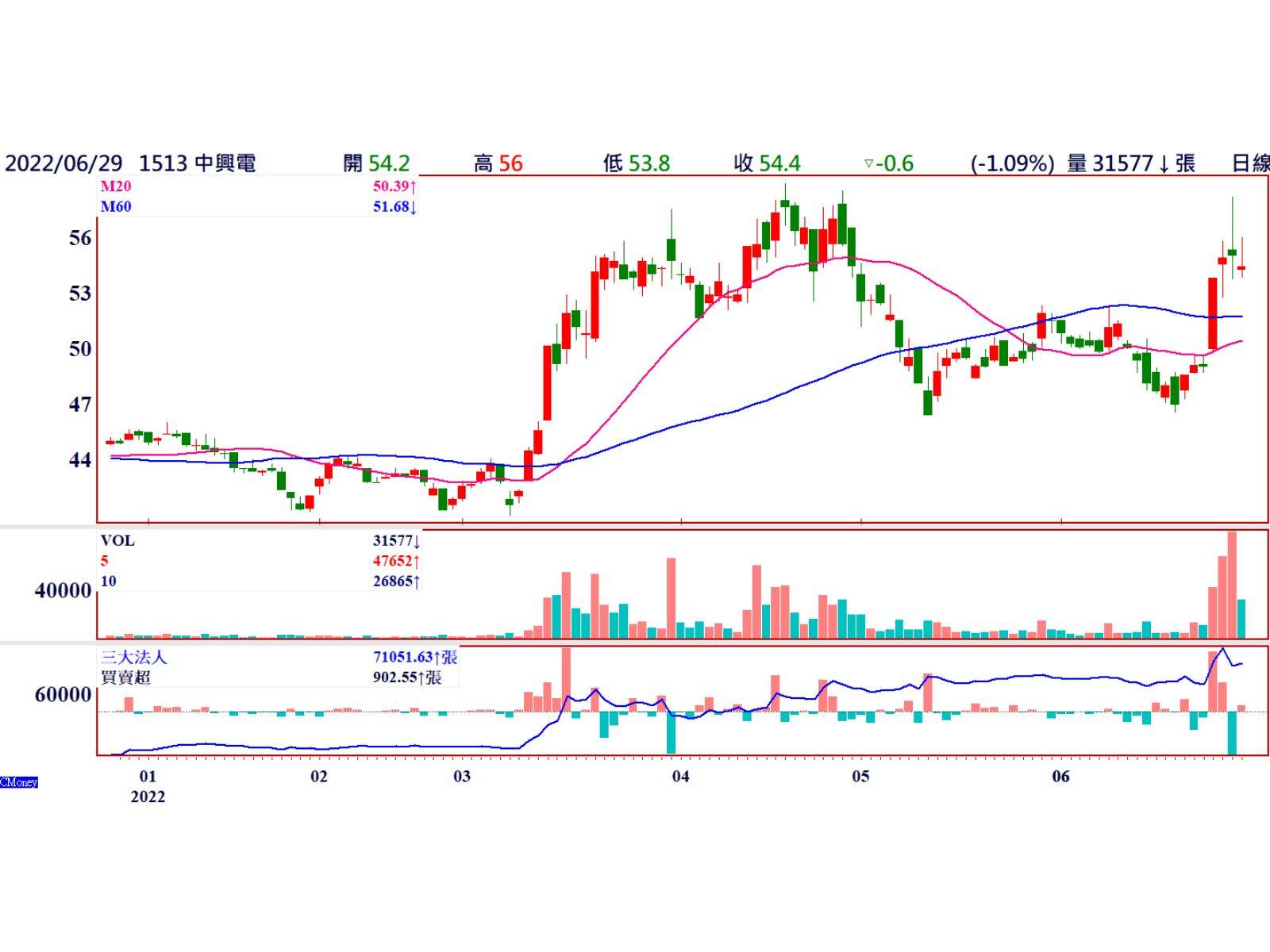Click the 40000 volume axis label
Screen dimensions: 1270x952
click(x=63, y=591)
